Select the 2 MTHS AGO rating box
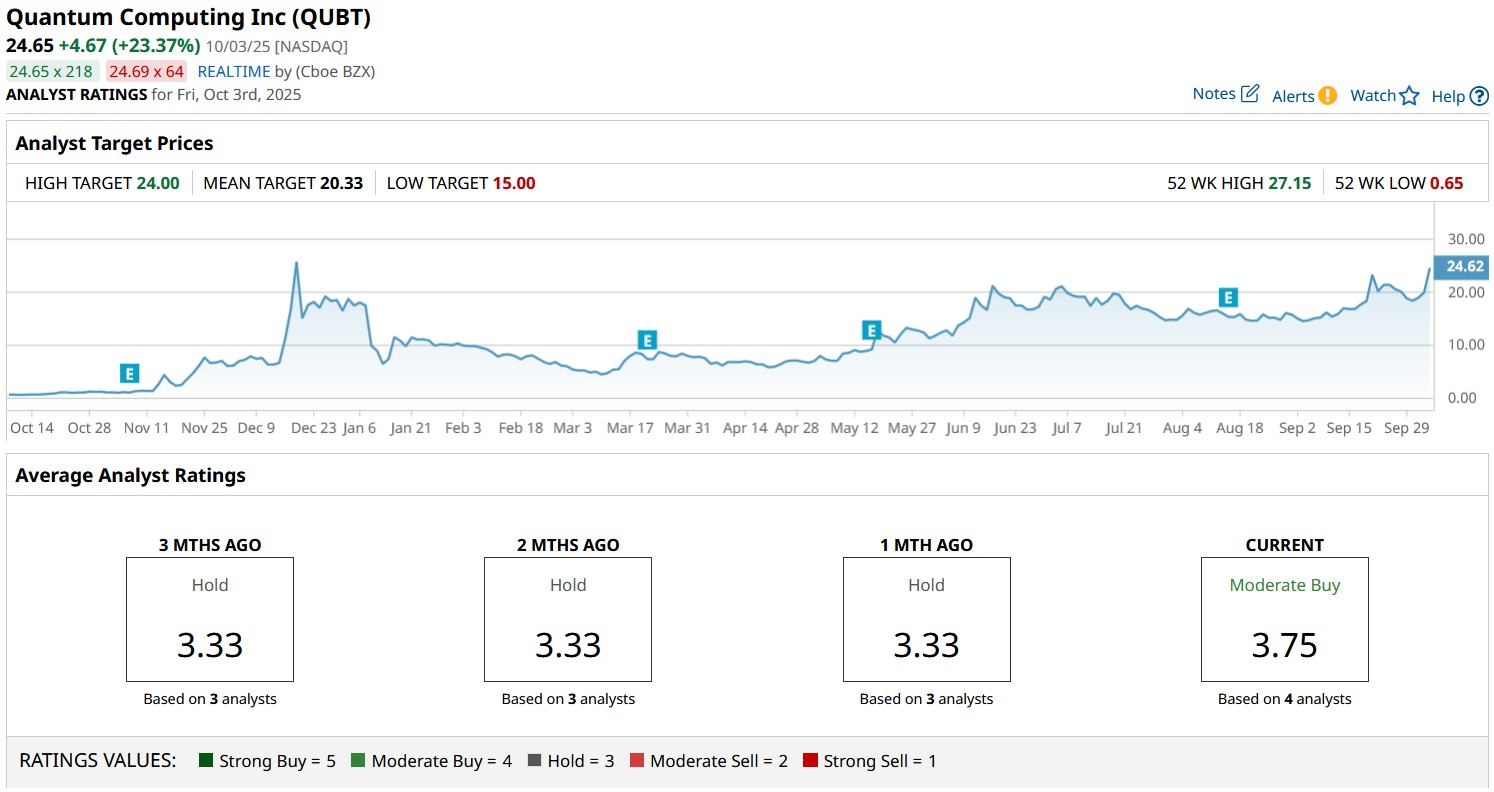 coord(568,619)
